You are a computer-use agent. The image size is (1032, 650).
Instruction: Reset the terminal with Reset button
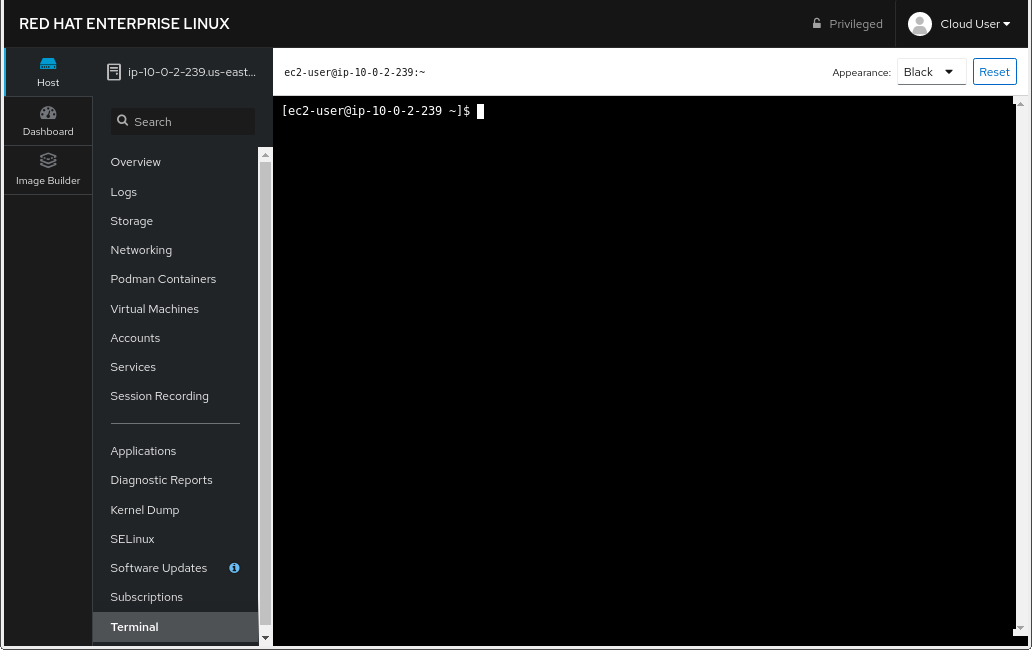[994, 72]
